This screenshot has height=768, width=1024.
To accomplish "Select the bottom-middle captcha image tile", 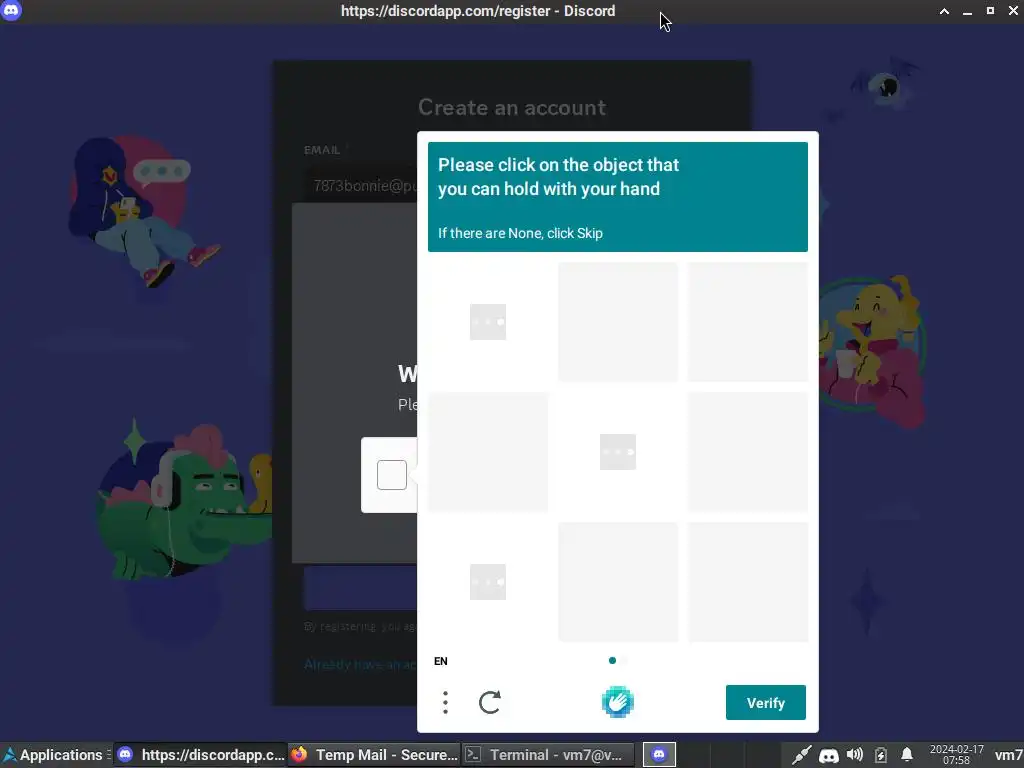I will click(618, 582).
